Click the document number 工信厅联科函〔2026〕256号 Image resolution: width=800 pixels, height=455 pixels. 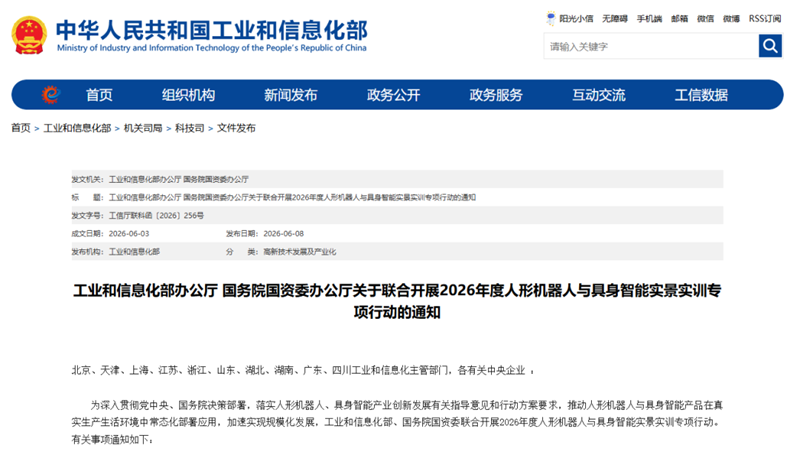pyautogui.click(x=156, y=216)
